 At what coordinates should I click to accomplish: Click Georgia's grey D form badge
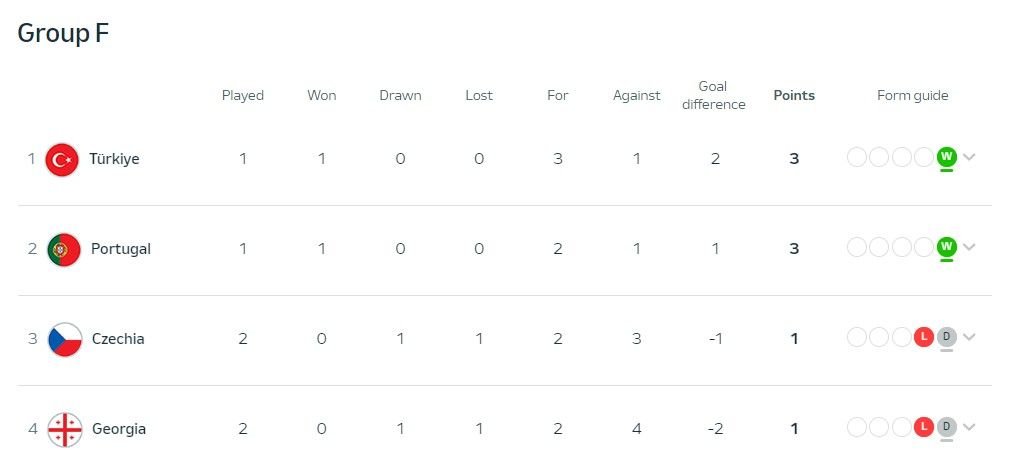click(947, 427)
